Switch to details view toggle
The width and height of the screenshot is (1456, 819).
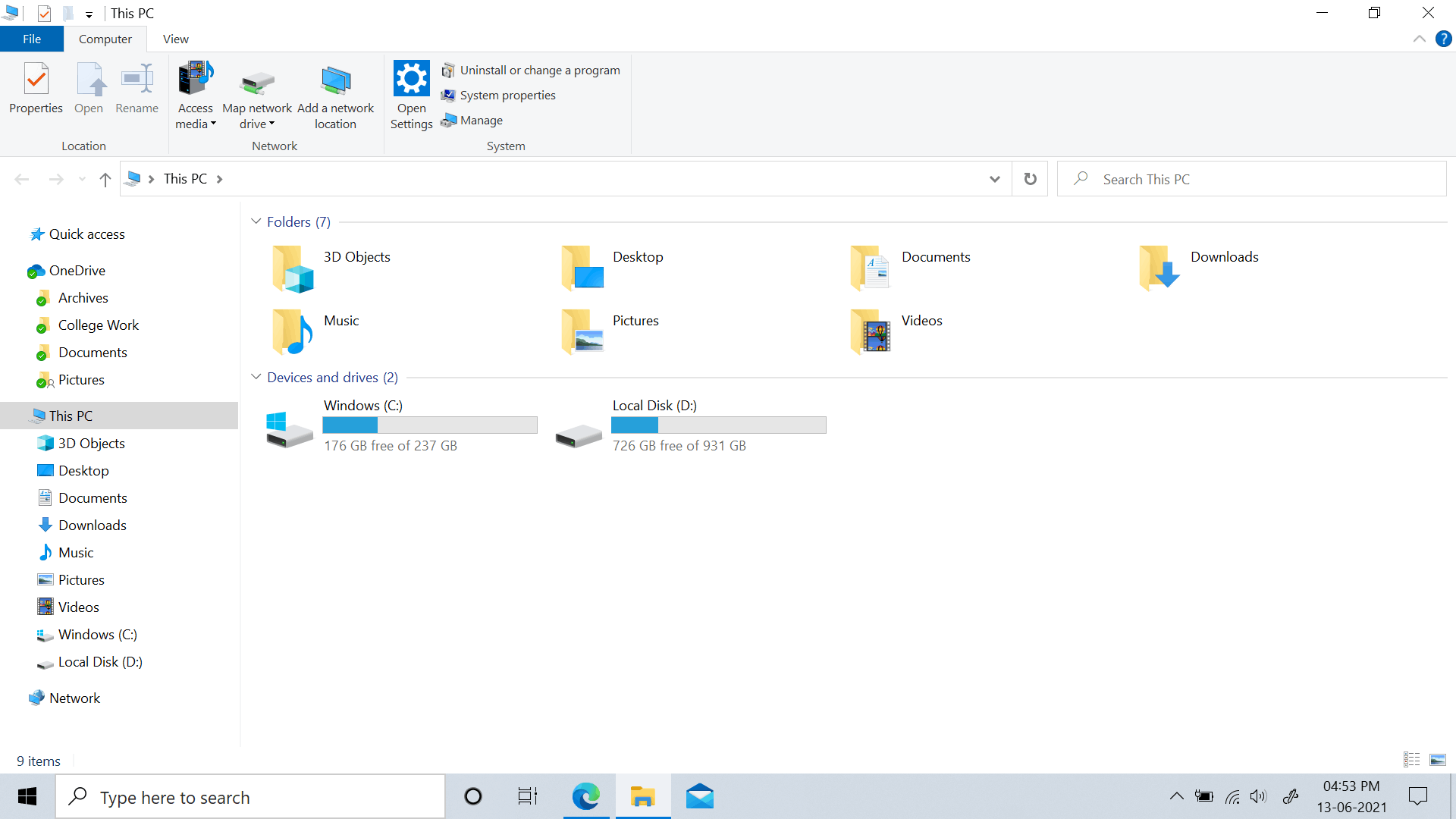1411,760
